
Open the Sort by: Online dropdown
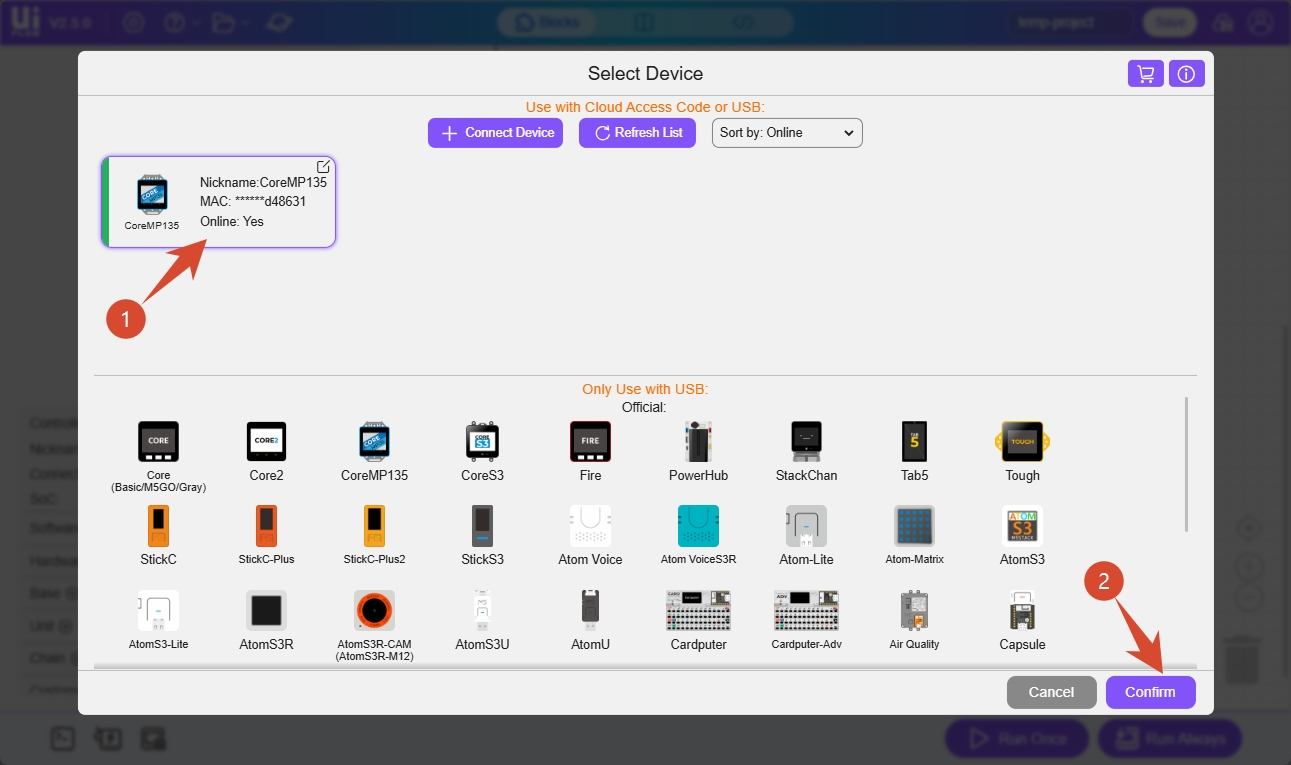click(x=787, y=133)
